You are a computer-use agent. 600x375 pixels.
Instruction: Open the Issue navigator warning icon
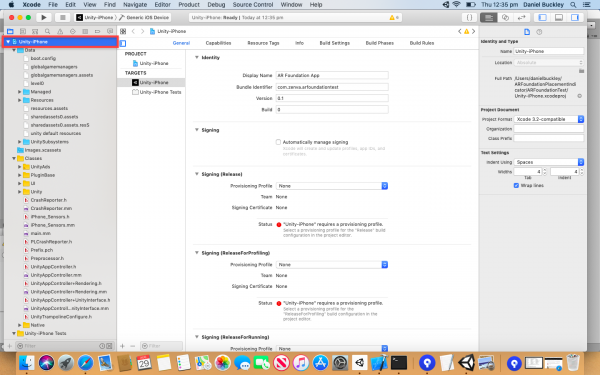click(x=60, y=31)
